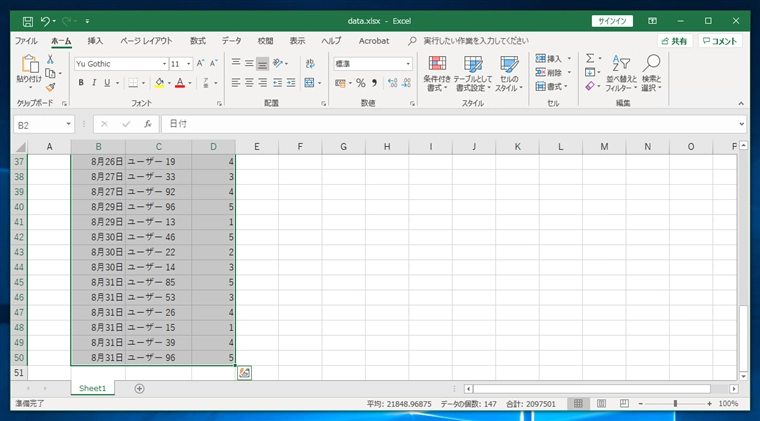
Task: Toggle Italic formatting
Action: [x=94, y=83]
